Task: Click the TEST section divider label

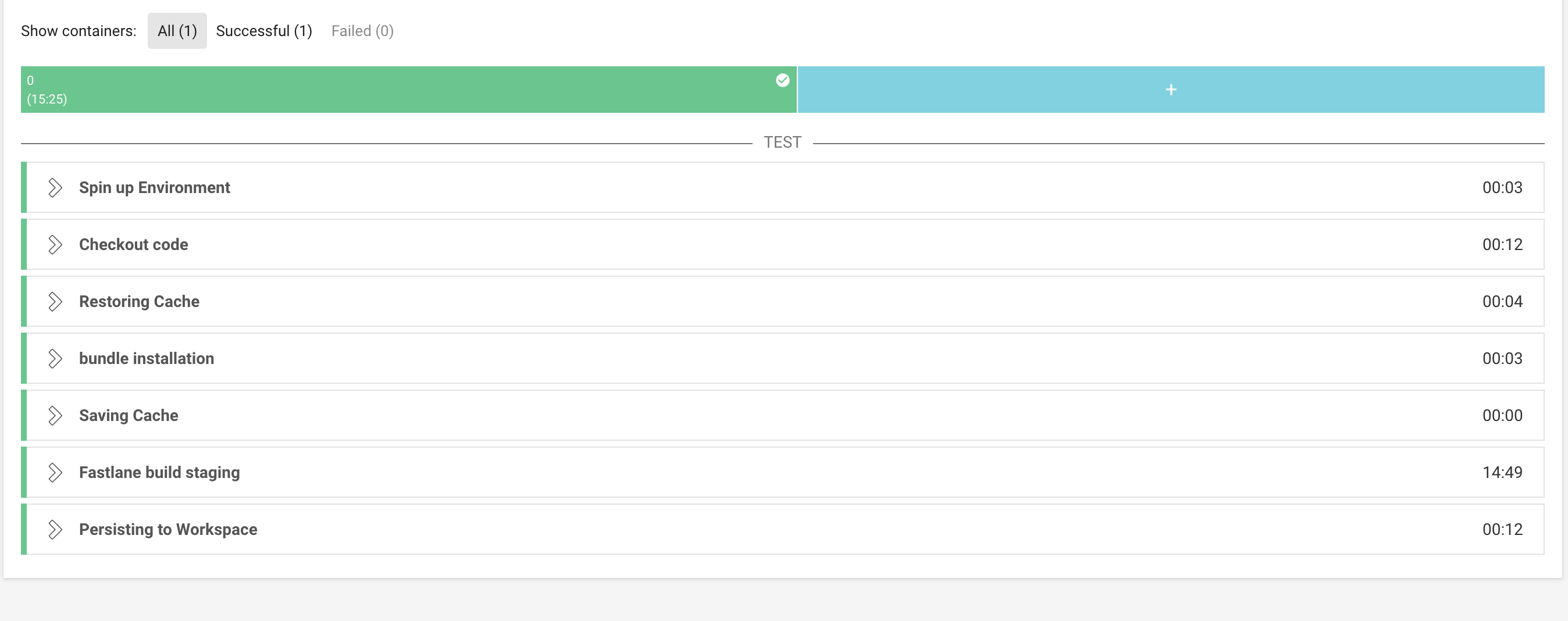Action: [x=782, y=142]
